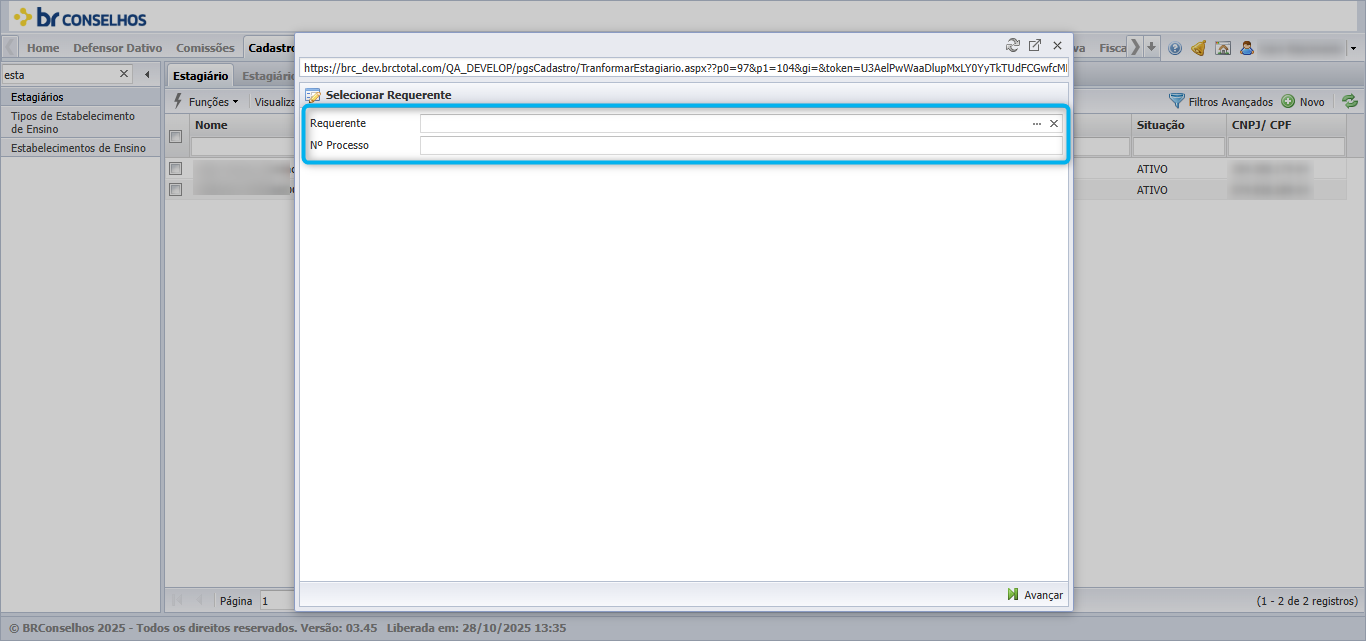
Task: Open the Comissões tab
Action: click(x=205, y=47)
